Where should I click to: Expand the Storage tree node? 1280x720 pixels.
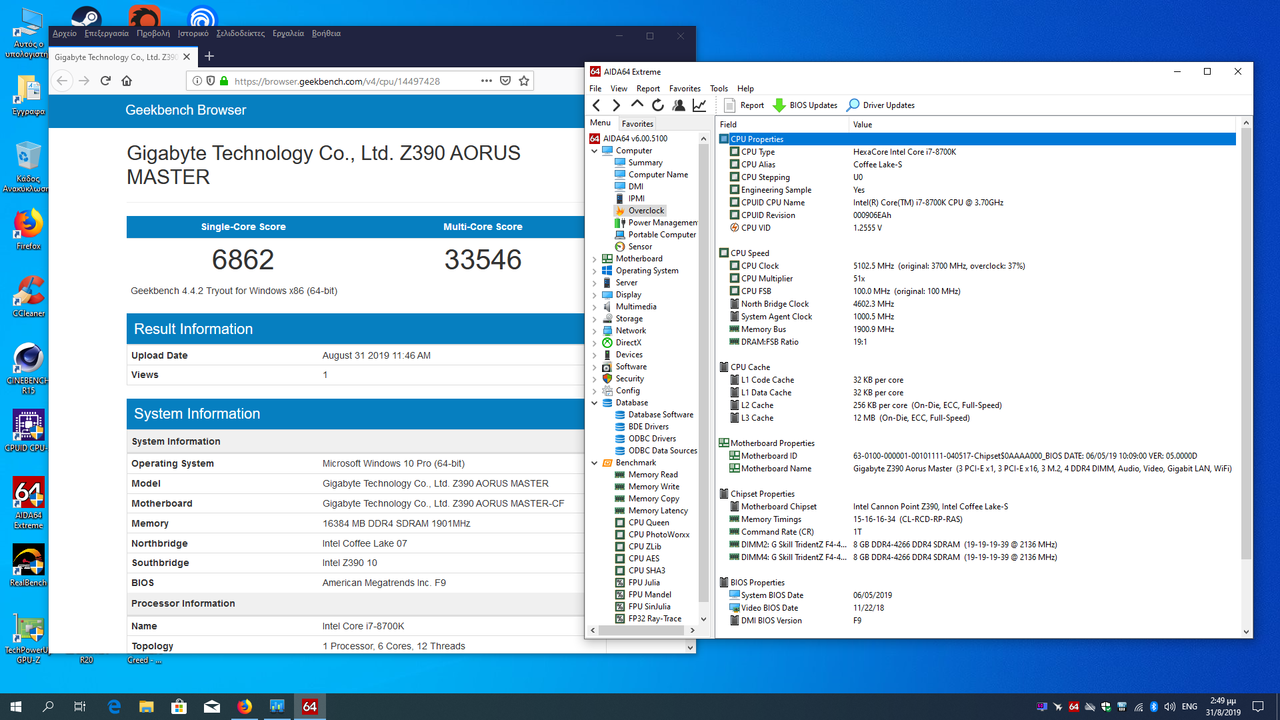(x=594, y=319)
